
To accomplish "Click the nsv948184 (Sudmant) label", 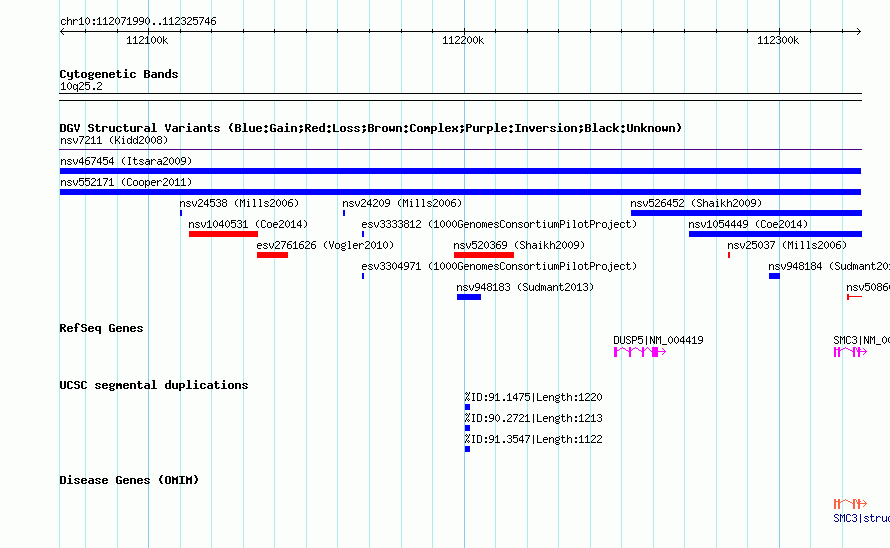I will pos(829,266).
